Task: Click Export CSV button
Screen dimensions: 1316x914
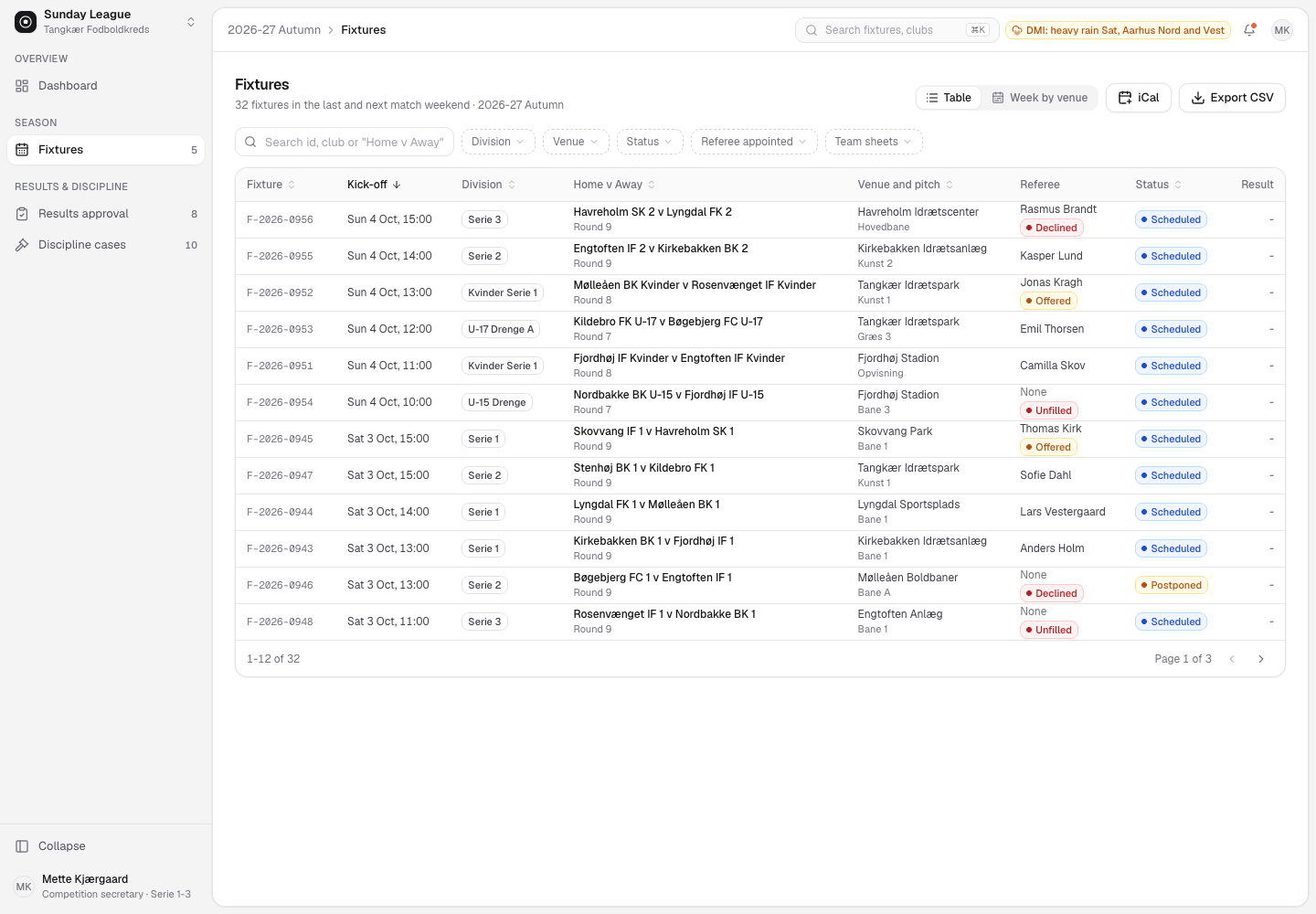Action: tap(1232, 98)
